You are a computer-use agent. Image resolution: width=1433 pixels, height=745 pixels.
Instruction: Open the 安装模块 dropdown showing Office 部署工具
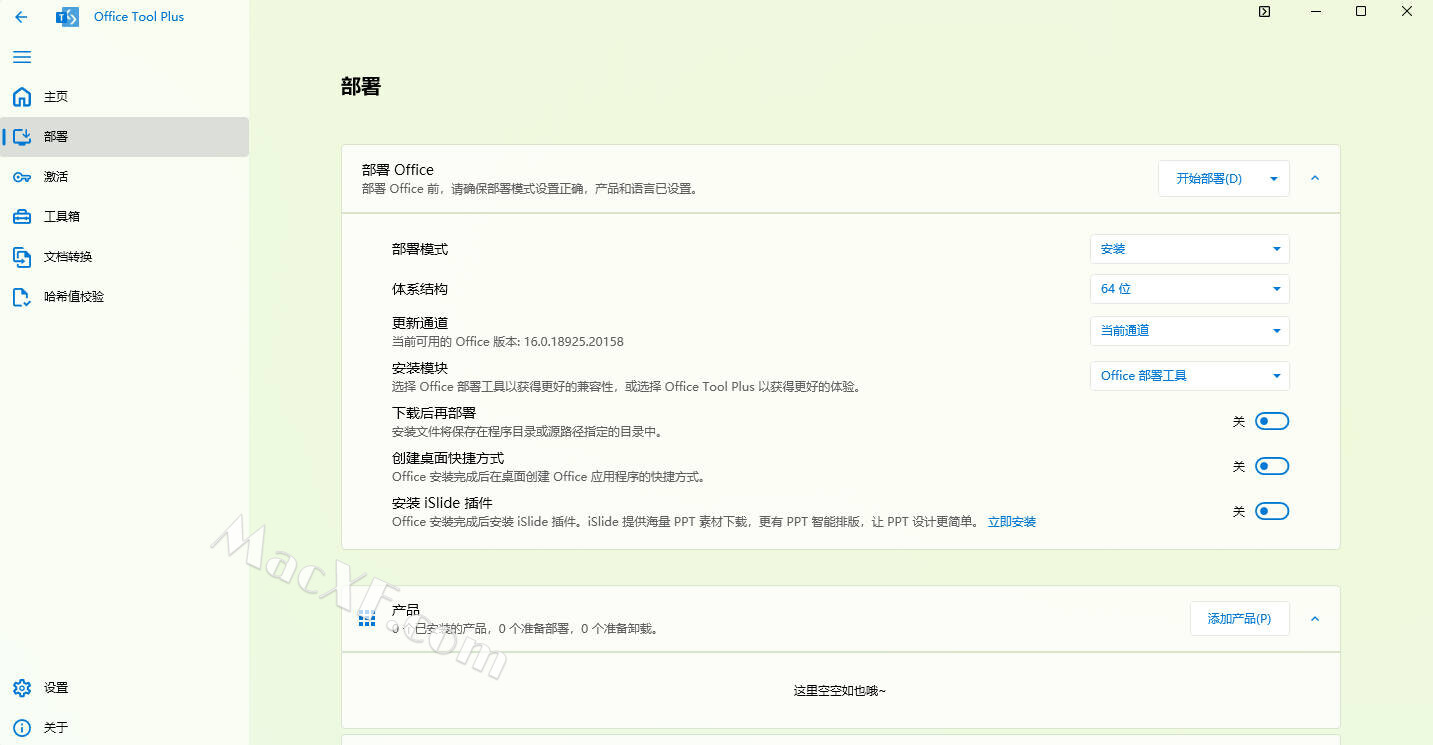pos(1190,376)
